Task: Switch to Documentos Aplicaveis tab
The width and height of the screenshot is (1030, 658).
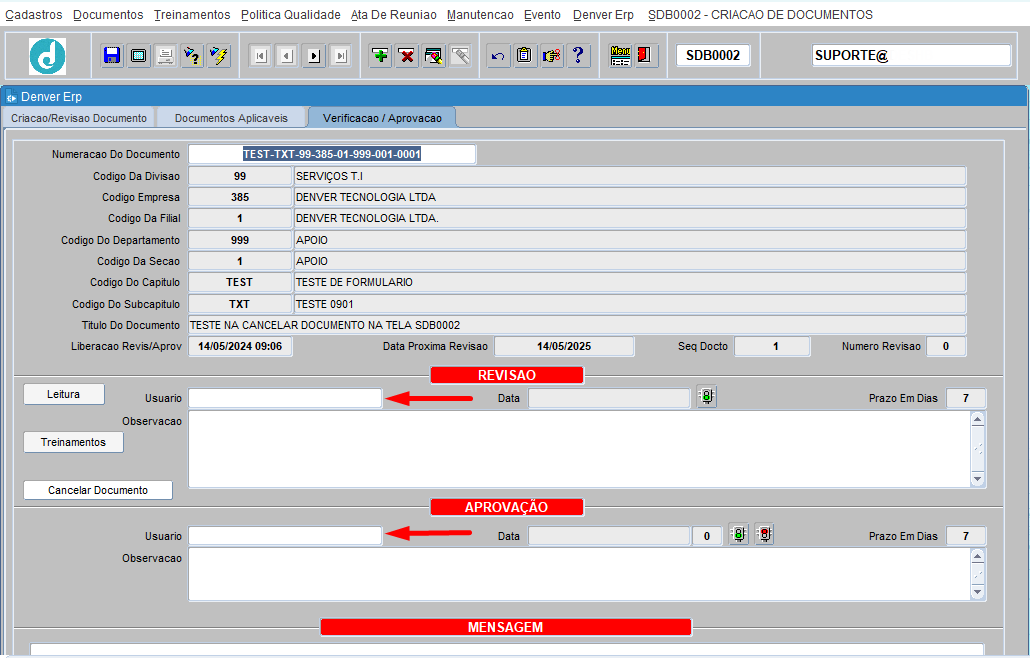Action: point(231,118)
